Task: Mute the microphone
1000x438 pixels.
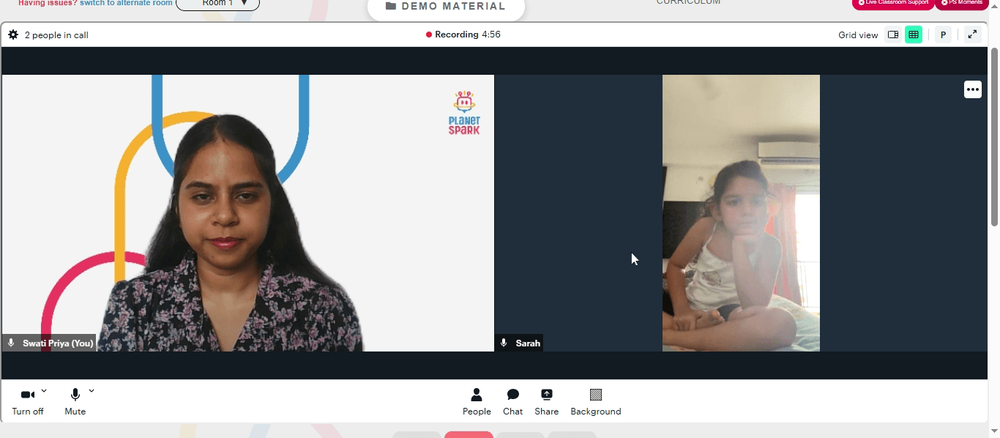Action: click(75, 402)
